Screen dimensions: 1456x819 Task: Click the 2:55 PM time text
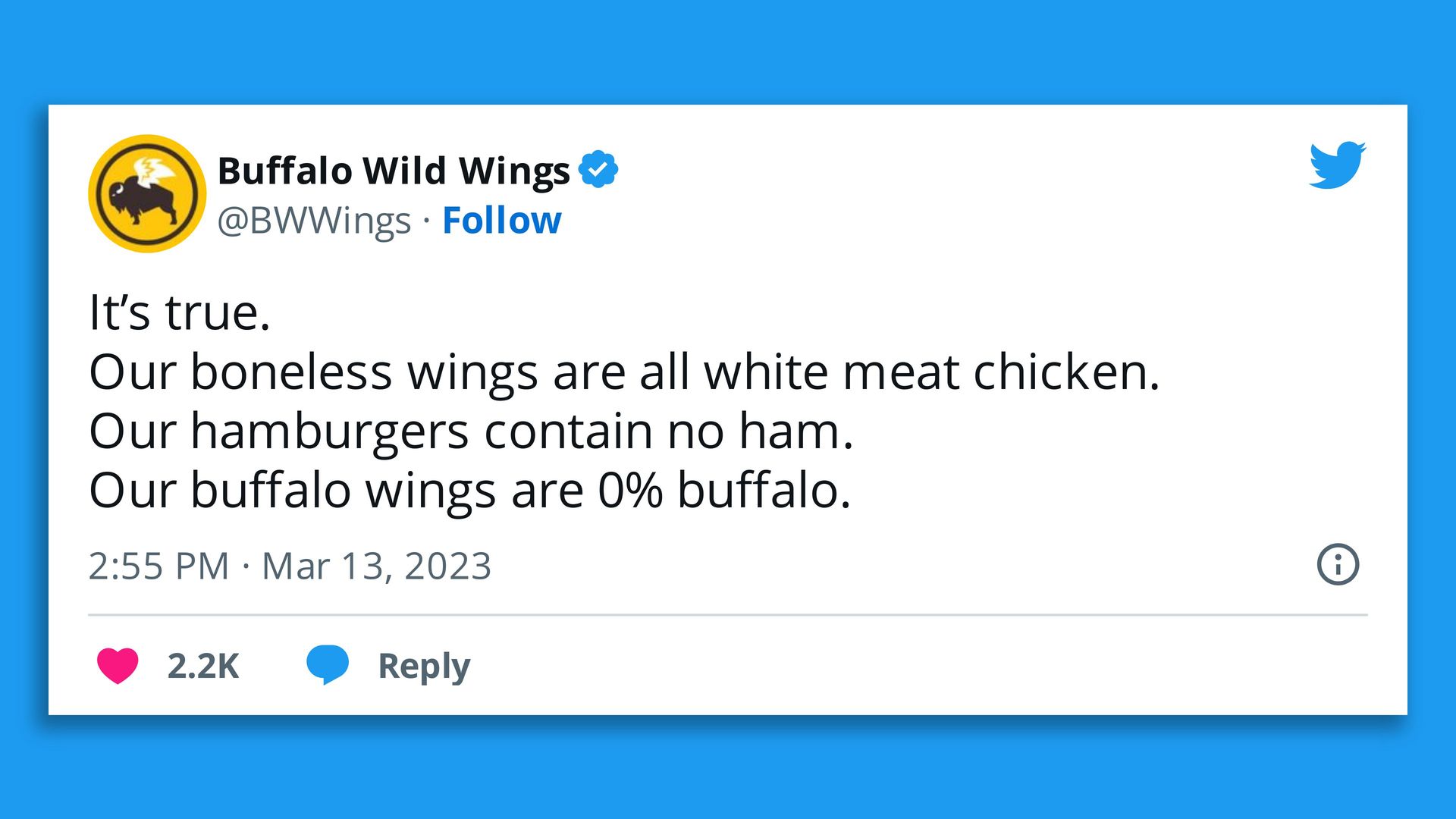158,566
